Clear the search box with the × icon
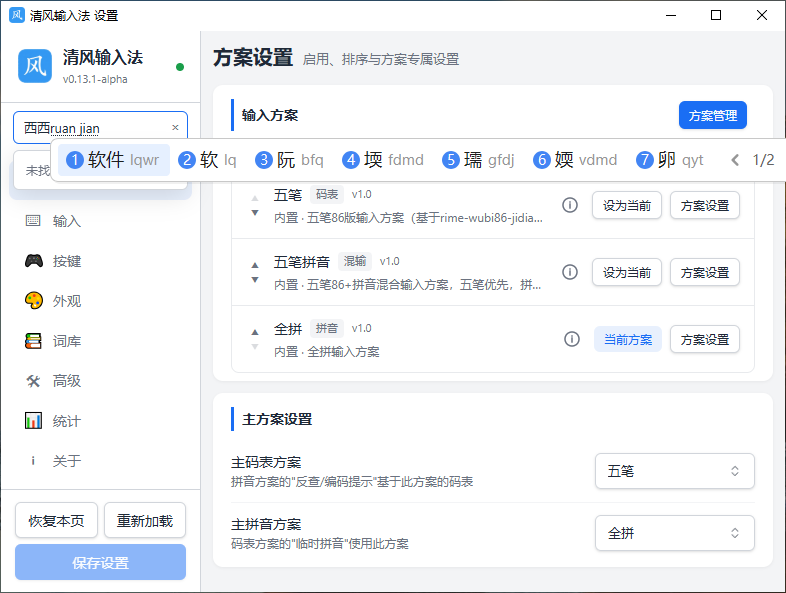Image resolution: width=786 pixels, height=593 pixels. tap(175, 127)
